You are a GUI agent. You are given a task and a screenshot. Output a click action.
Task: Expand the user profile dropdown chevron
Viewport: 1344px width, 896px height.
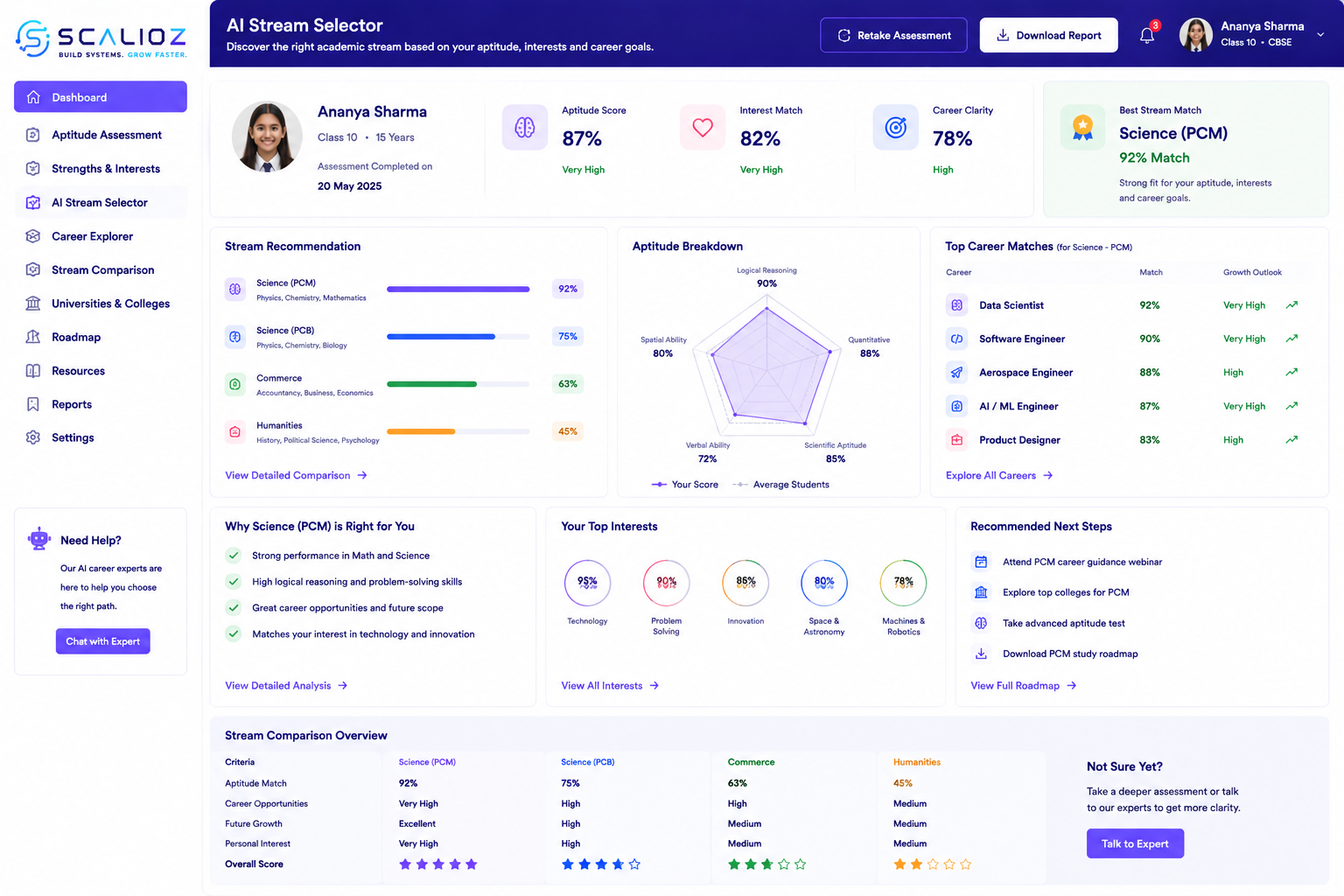coord(1320,35)
